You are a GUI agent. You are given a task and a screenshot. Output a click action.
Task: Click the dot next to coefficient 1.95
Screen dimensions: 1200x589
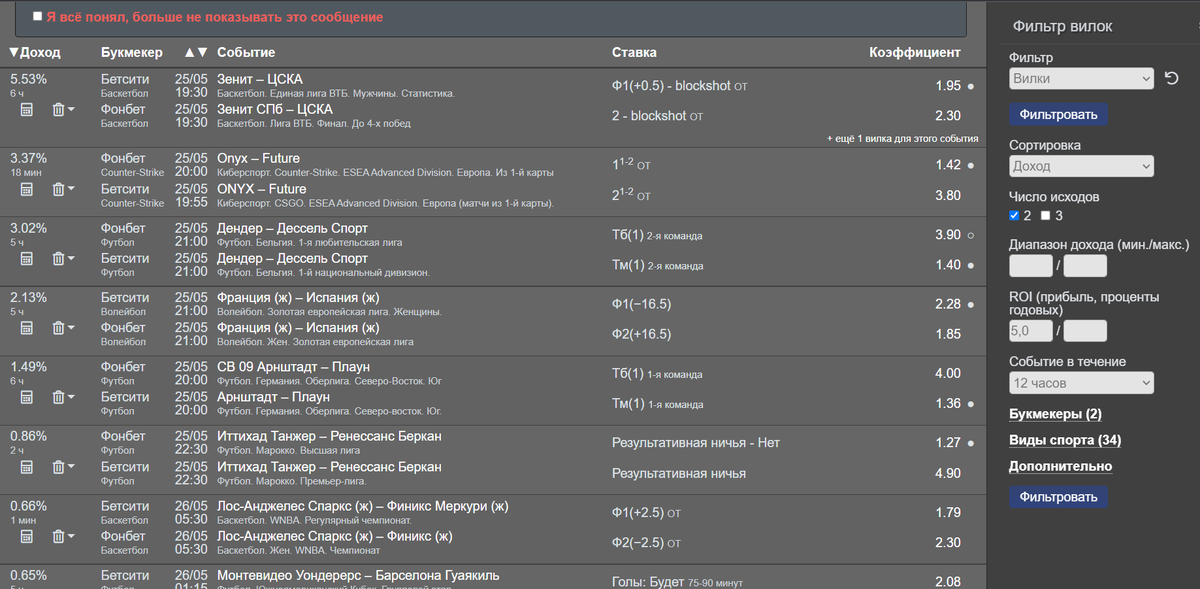(x=970, y=87)
